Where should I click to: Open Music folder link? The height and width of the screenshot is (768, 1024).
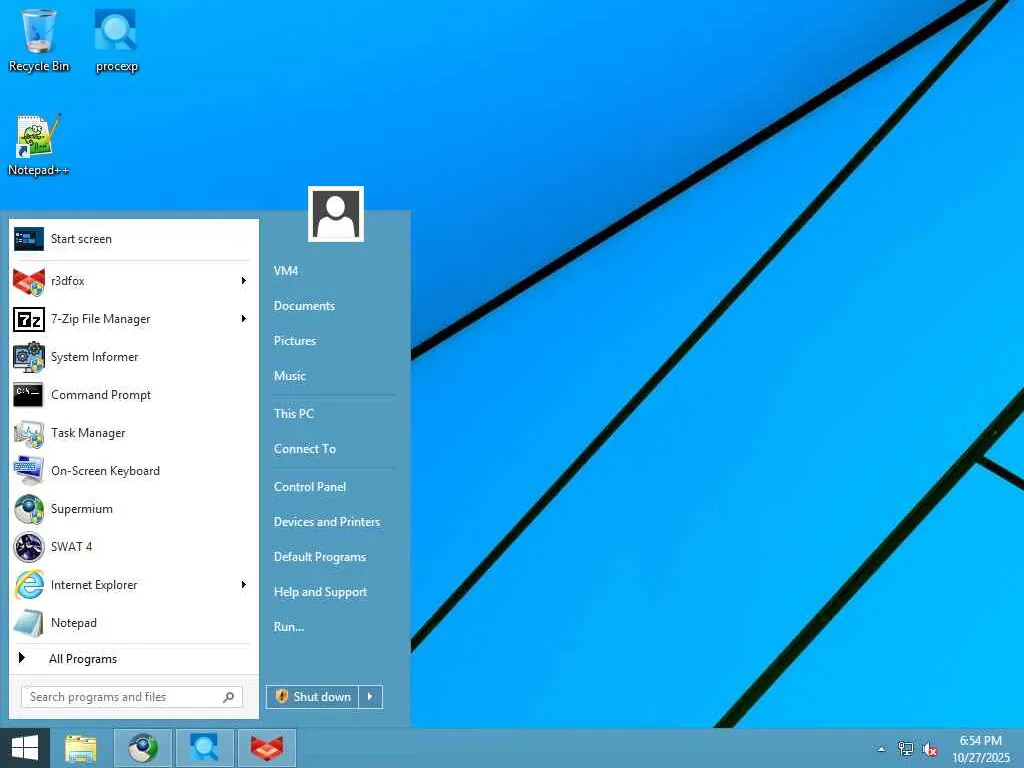[290, 376]
